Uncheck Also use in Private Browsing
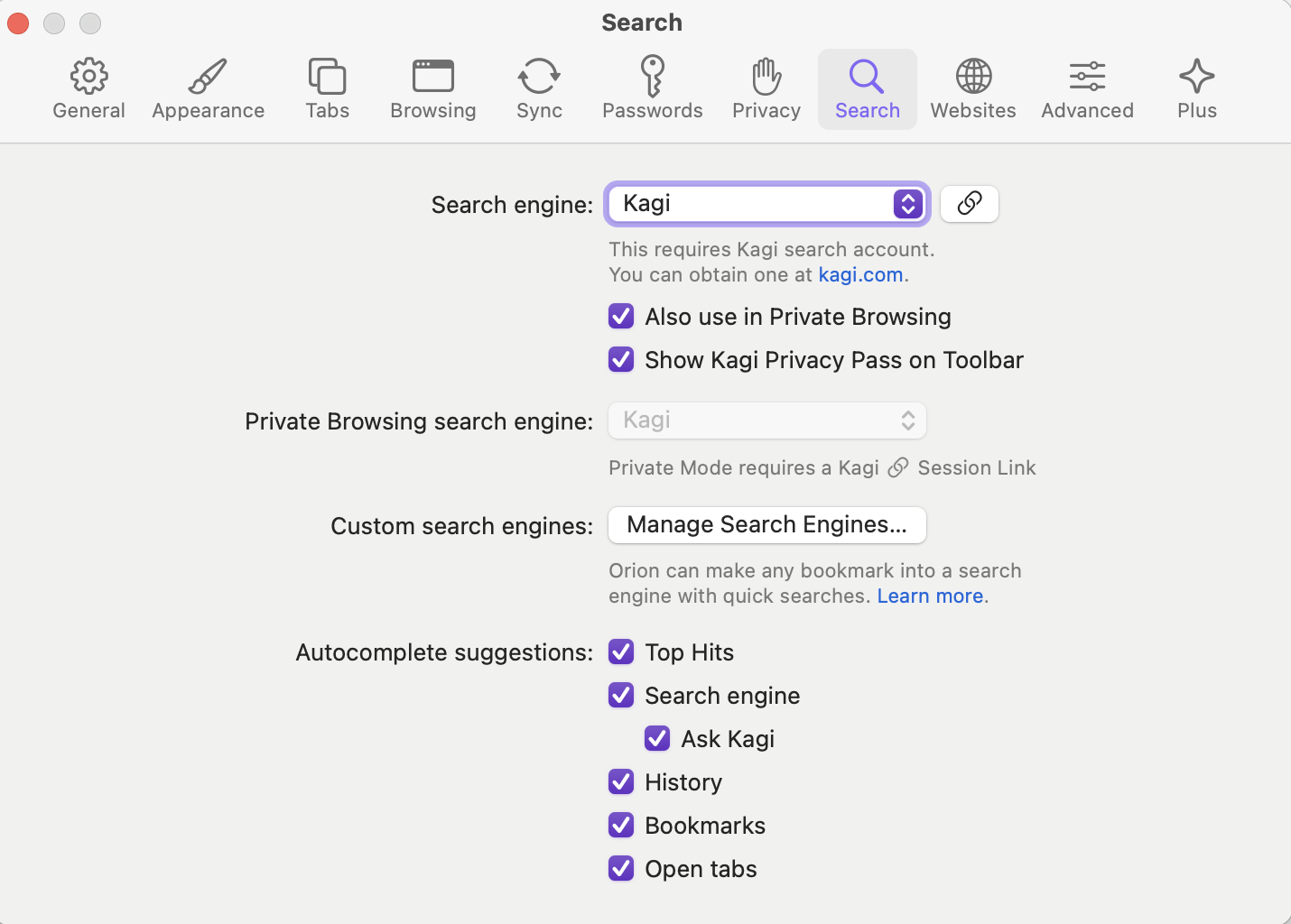This screenshot has width=1291, height=924. coord(621,317)
